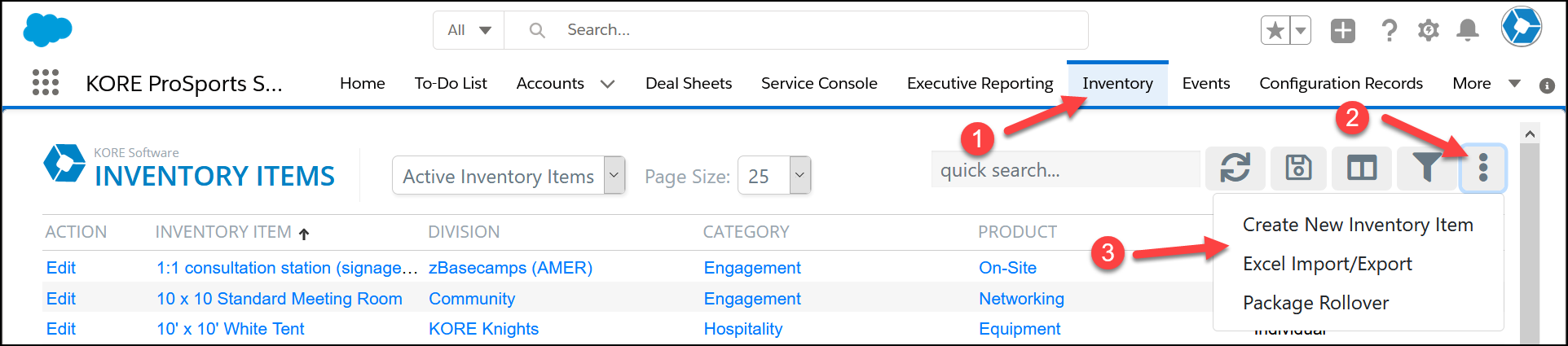Image resolution: width=1568 pixels, height=346 pixels.
Task: Open the Hospitality category link
Action: pos(743,329)
